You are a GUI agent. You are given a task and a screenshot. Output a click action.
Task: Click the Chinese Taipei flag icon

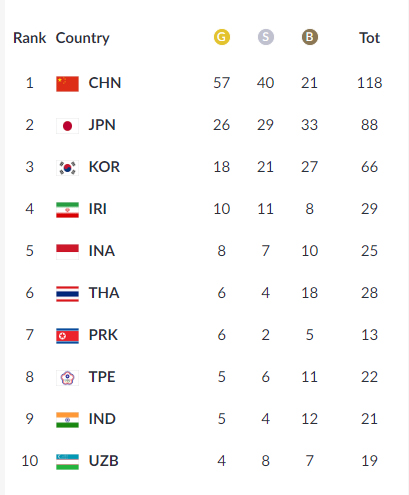[67, 378]
